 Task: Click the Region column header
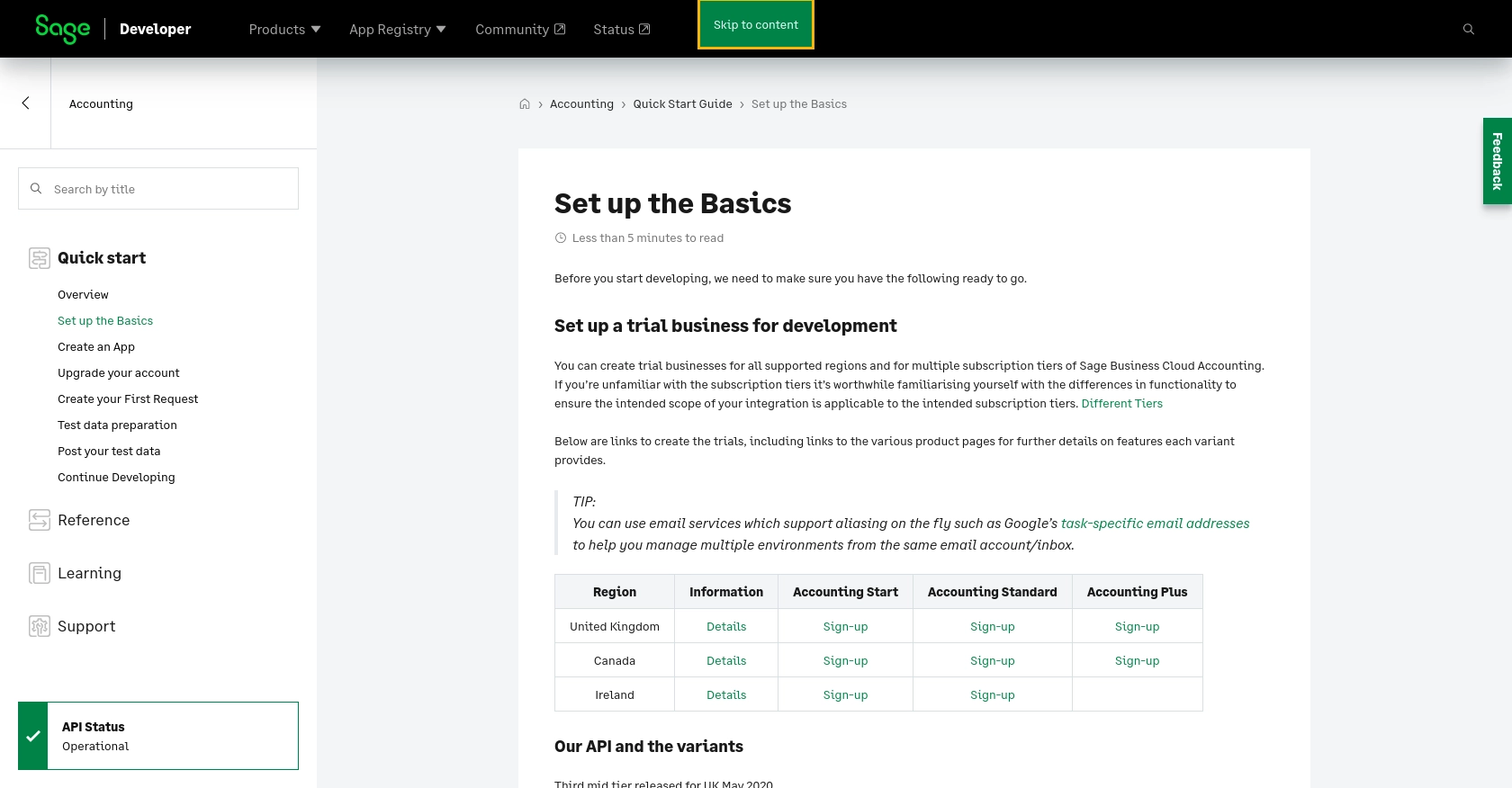click(615, 592)
